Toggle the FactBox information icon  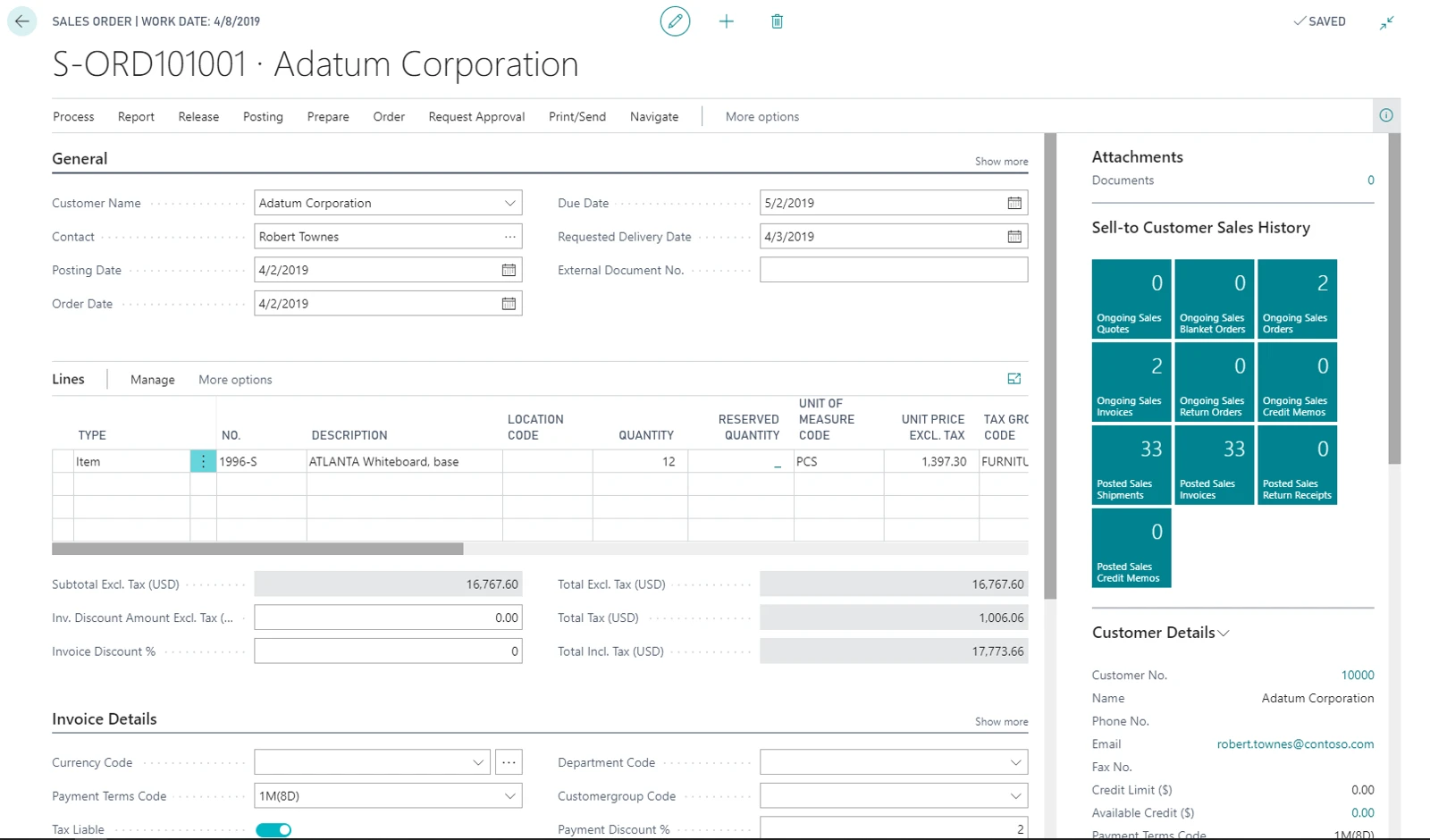(1386, 115)
